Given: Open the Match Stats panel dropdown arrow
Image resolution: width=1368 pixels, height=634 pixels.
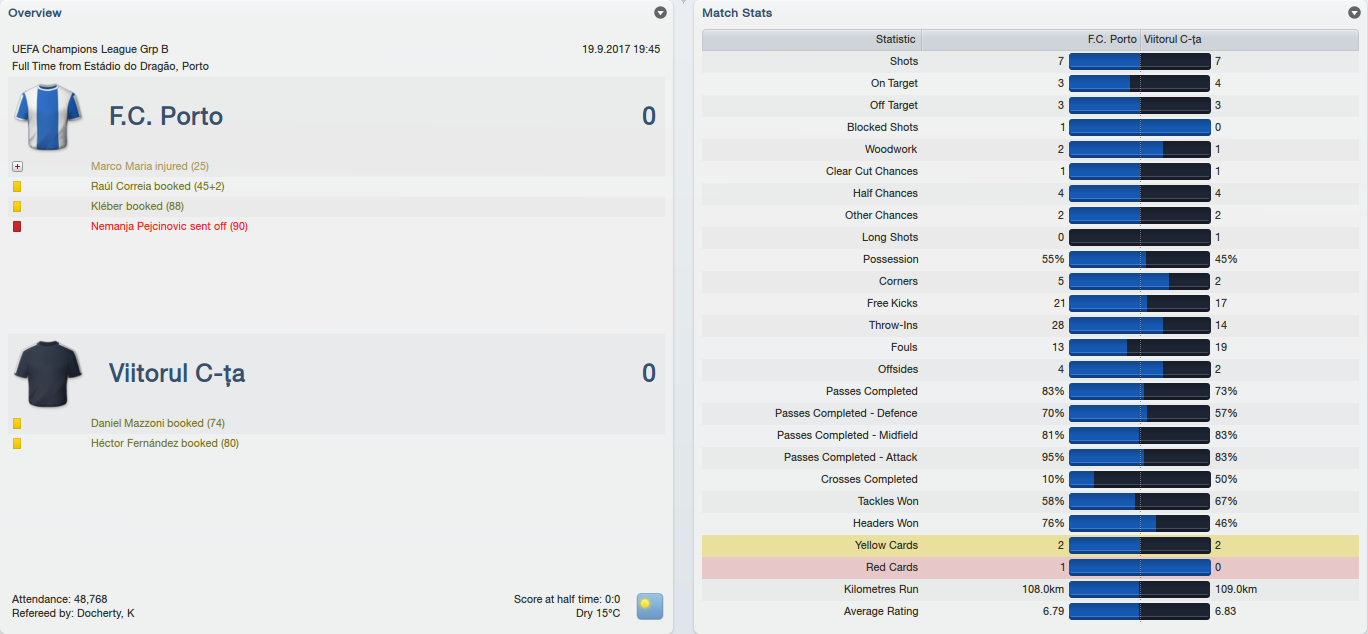Looking at the screenshot, I should coord(1354,13).
